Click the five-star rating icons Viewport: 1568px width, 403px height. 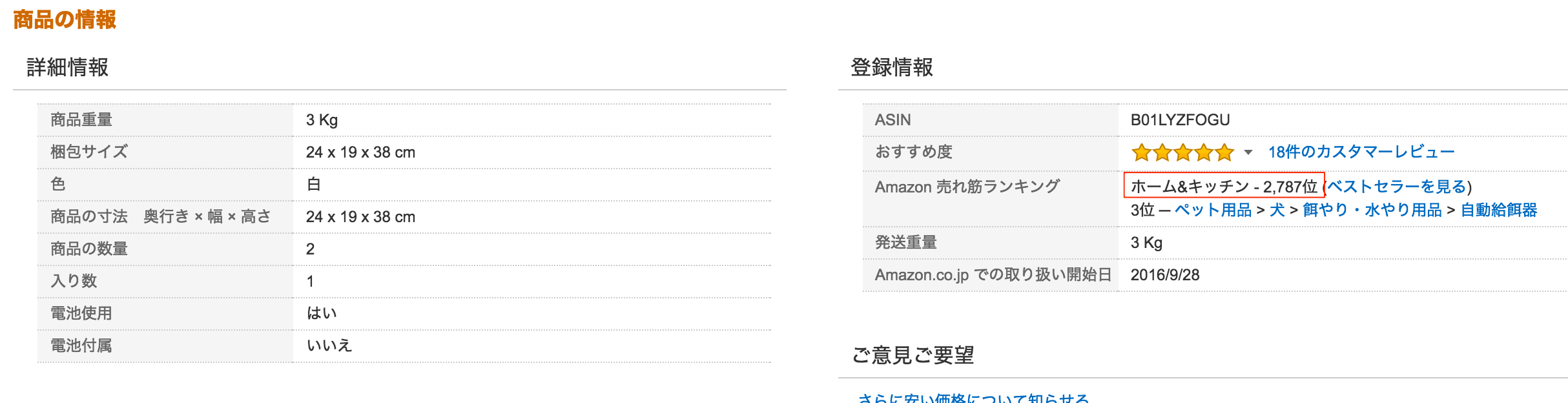tap(1182, 152)
